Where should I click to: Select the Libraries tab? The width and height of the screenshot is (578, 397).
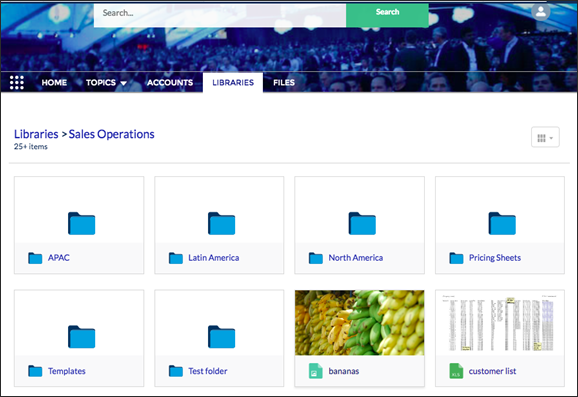[x=233, y=83]
